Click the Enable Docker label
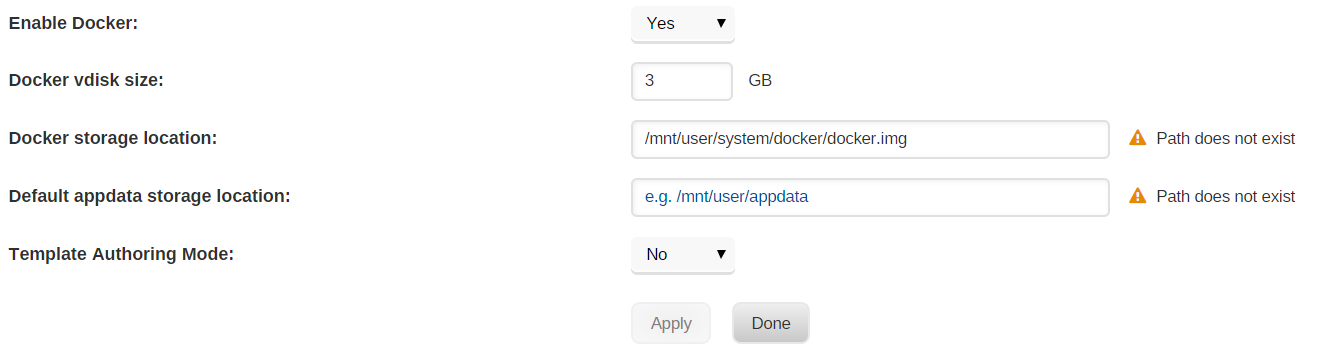 coord(73,23)
